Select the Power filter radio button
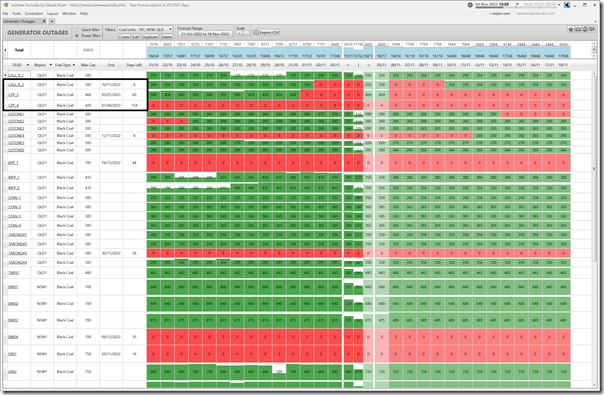Image resolution: width=604 pixels, height=395 pixels. 77,36
